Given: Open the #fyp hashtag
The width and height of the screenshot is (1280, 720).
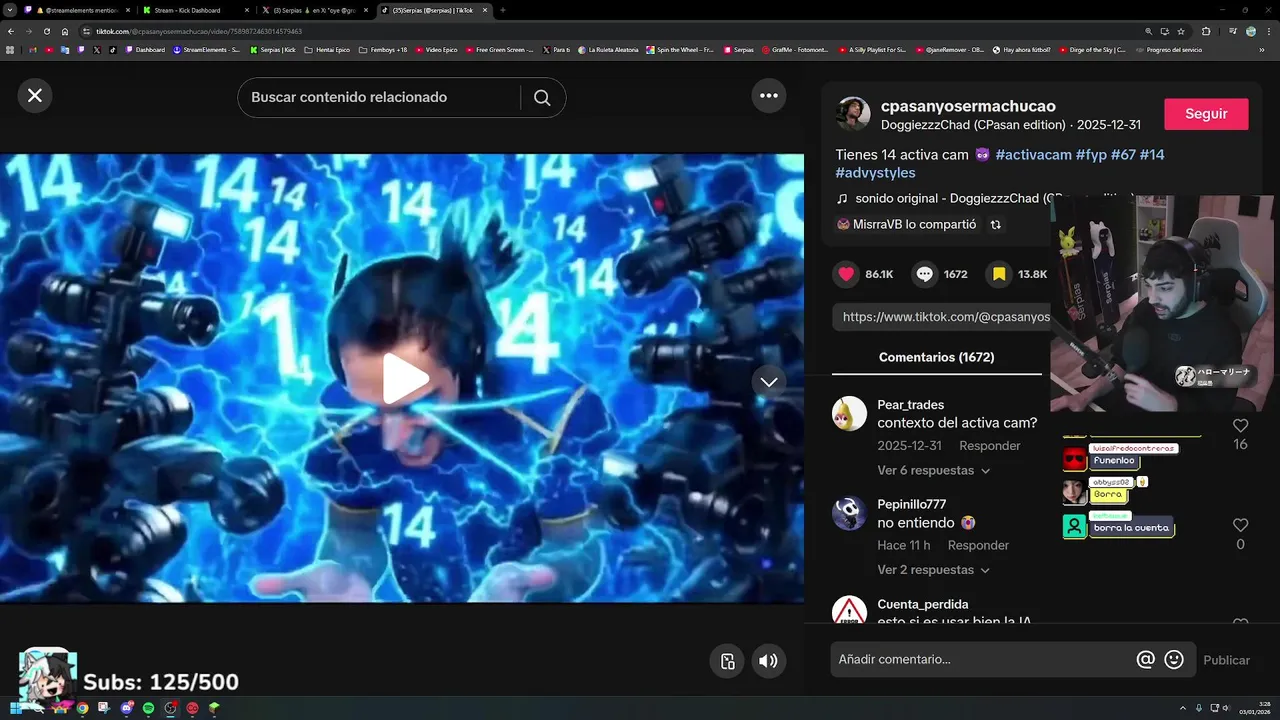Looking at the screenshot, I should point(1091,155).
